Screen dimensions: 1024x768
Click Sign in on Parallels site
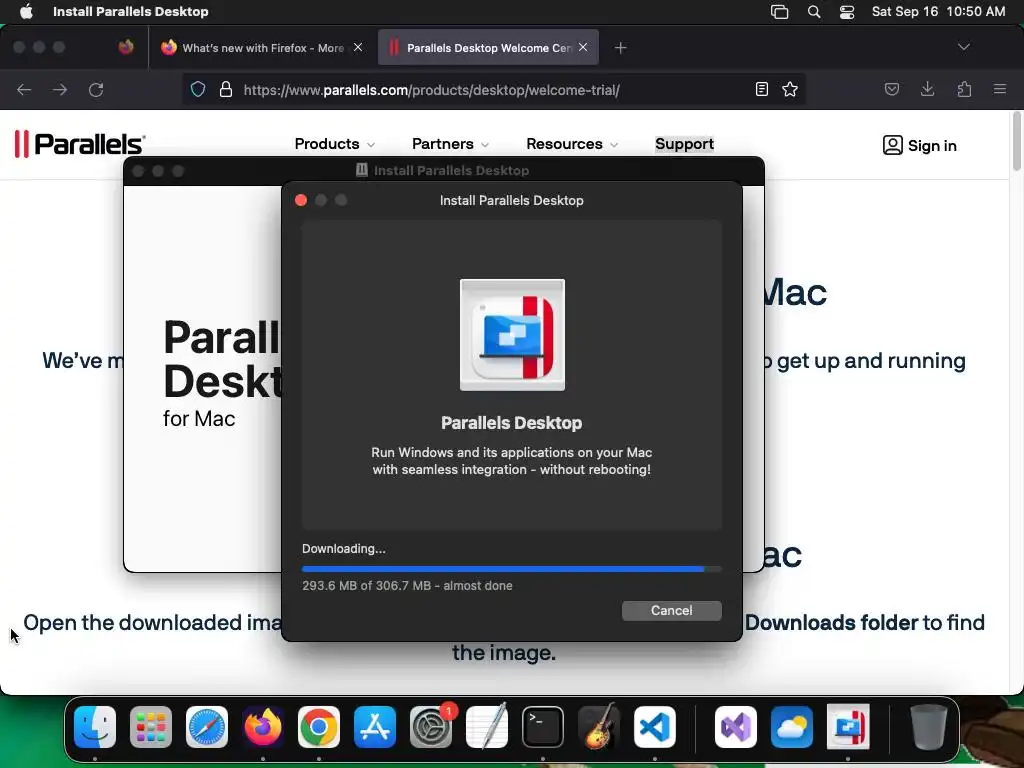(920, 146)
